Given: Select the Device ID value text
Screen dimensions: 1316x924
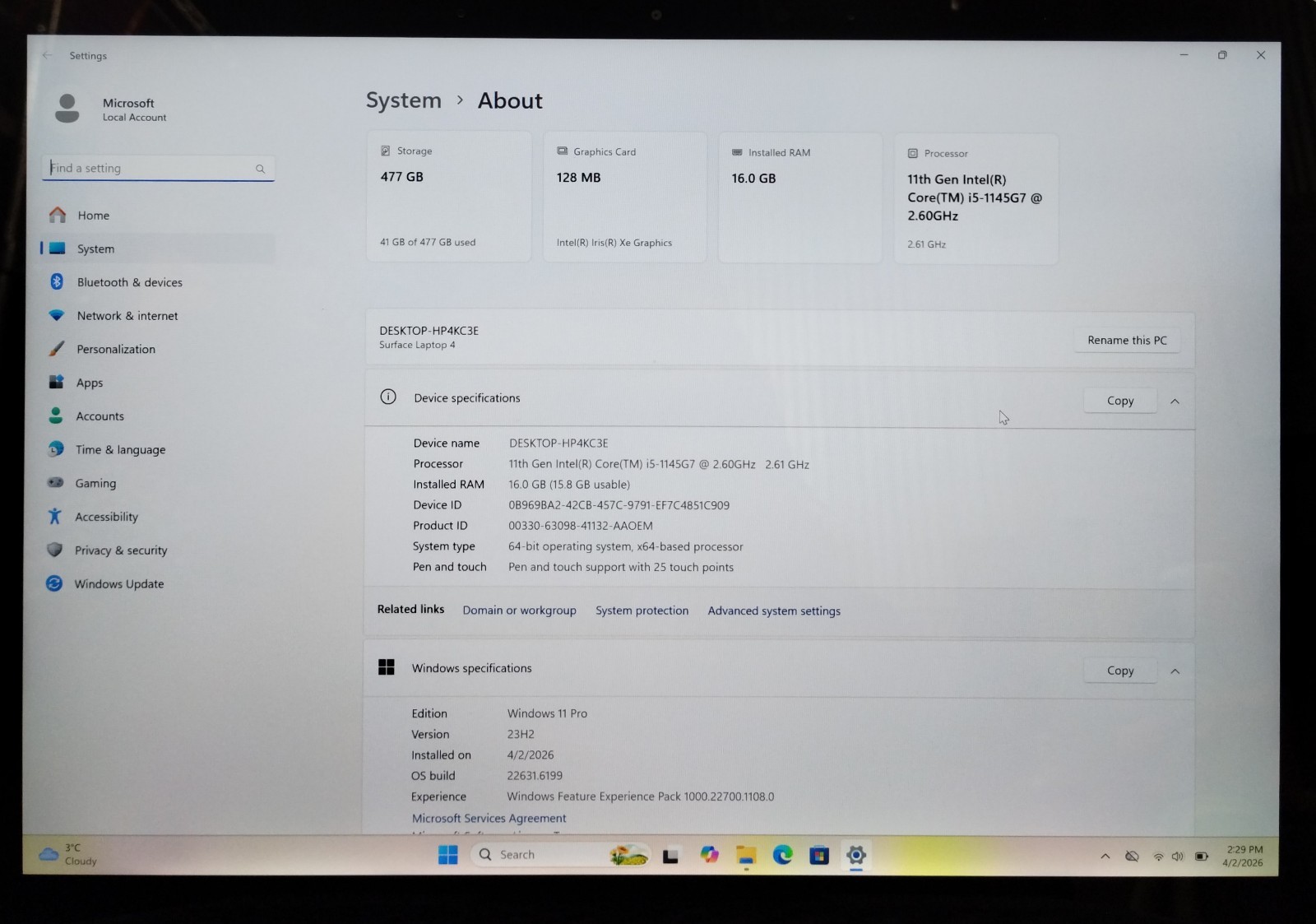Looking at the screenshot, I should click(x=619, y=505).
